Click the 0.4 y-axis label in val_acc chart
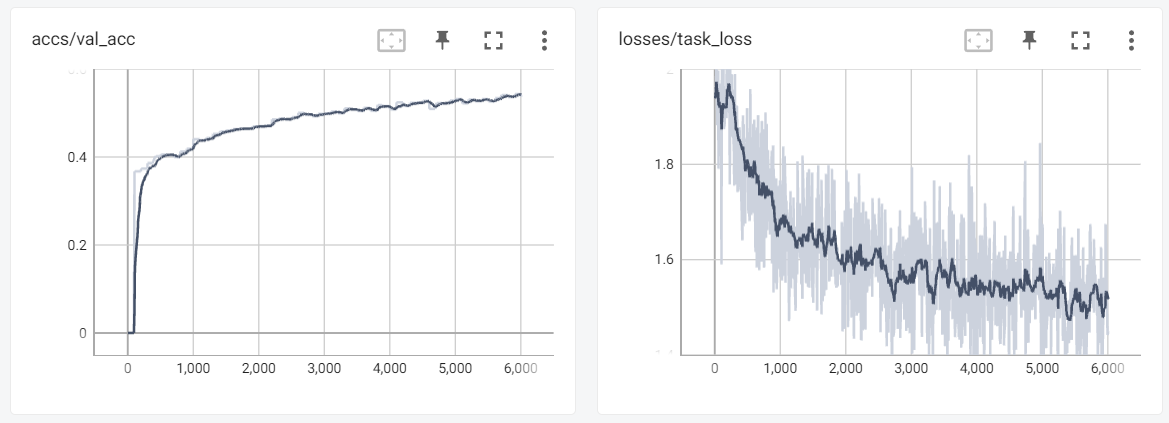Viewport: 1169px width, 423px height. click(76, 157)
